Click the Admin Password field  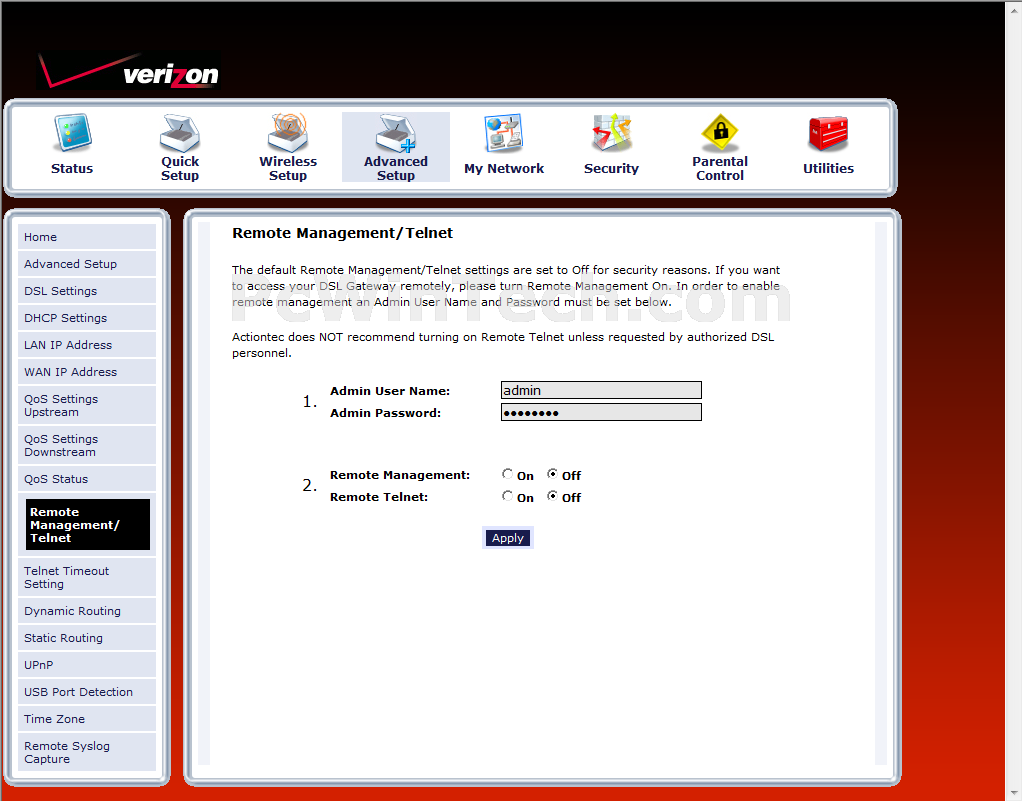point(601,412)
